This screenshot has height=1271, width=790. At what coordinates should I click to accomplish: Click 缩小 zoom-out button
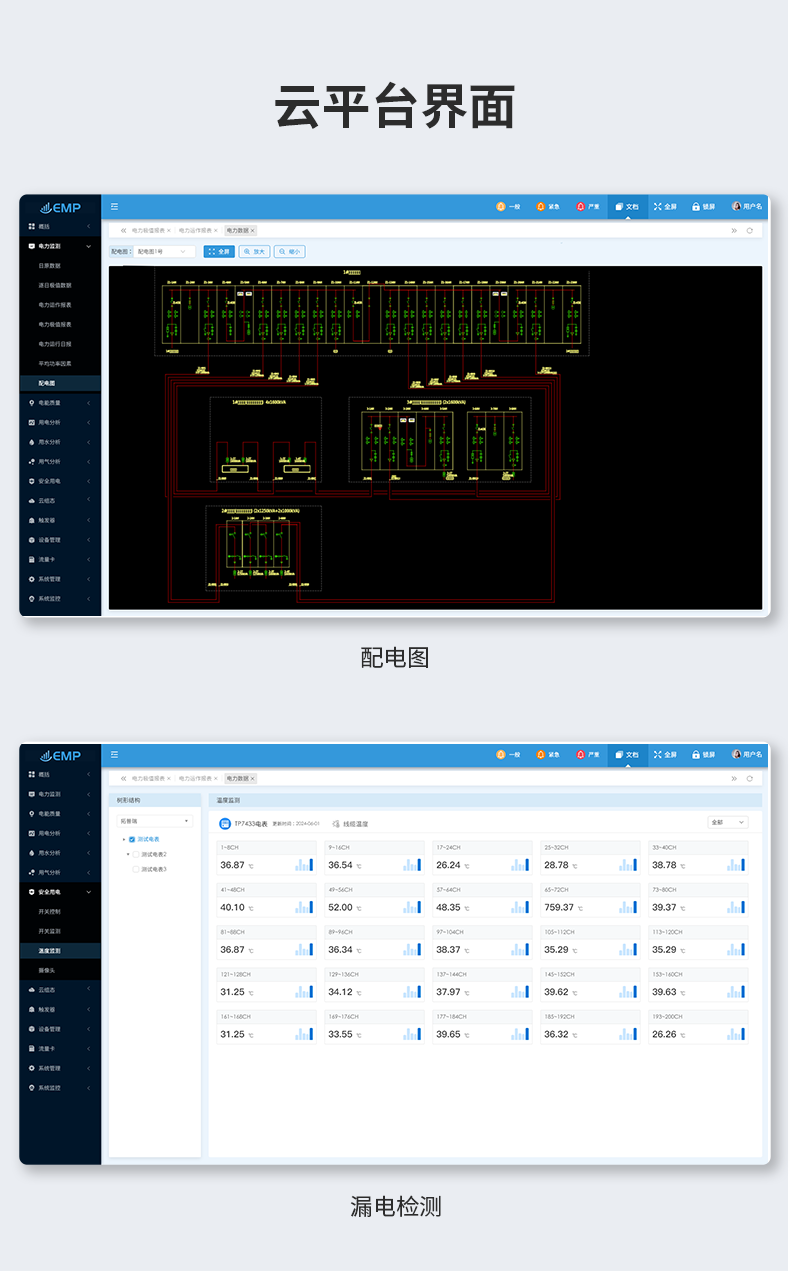[290, 252]
